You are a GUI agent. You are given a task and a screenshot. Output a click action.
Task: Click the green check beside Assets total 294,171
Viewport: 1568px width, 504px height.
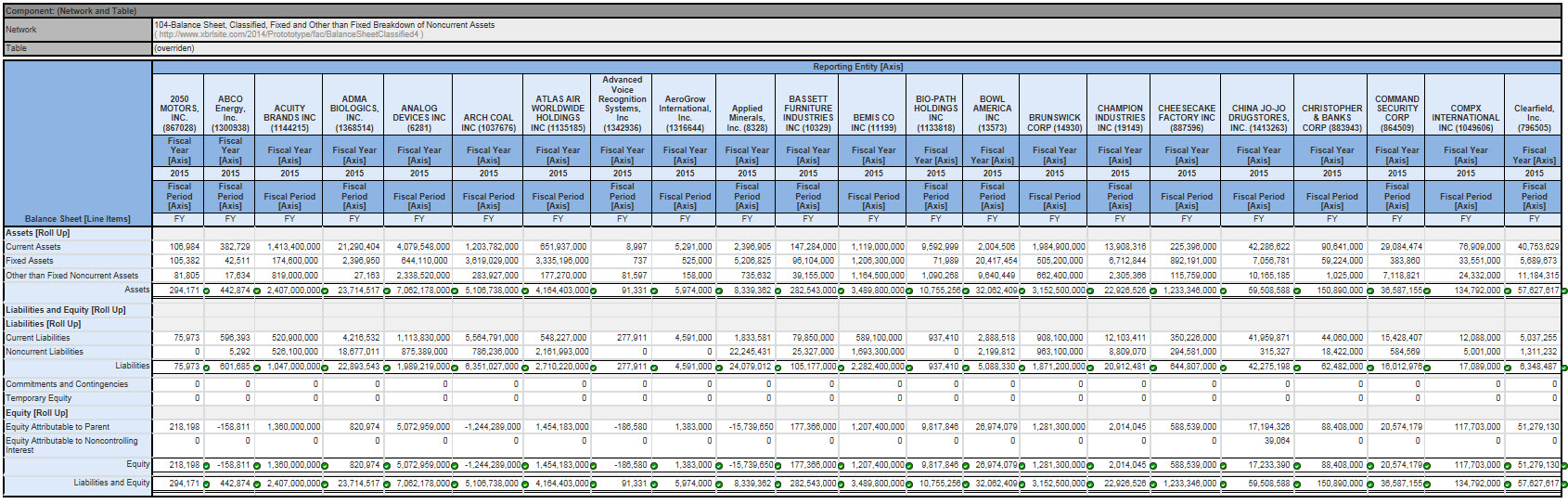(x=205, y=291)
